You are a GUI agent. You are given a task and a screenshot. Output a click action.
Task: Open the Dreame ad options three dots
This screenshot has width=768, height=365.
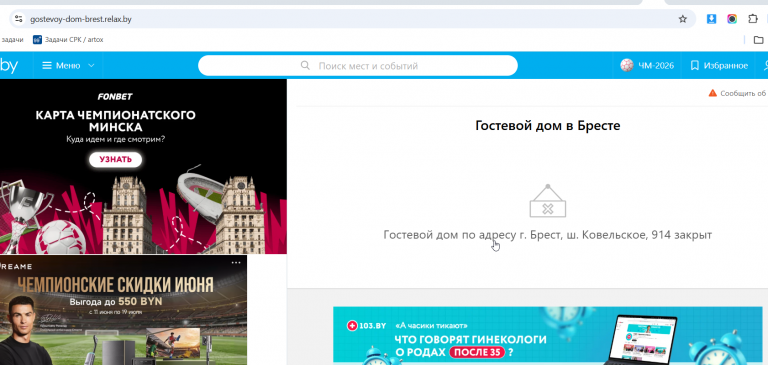click(x=236, y=263)
